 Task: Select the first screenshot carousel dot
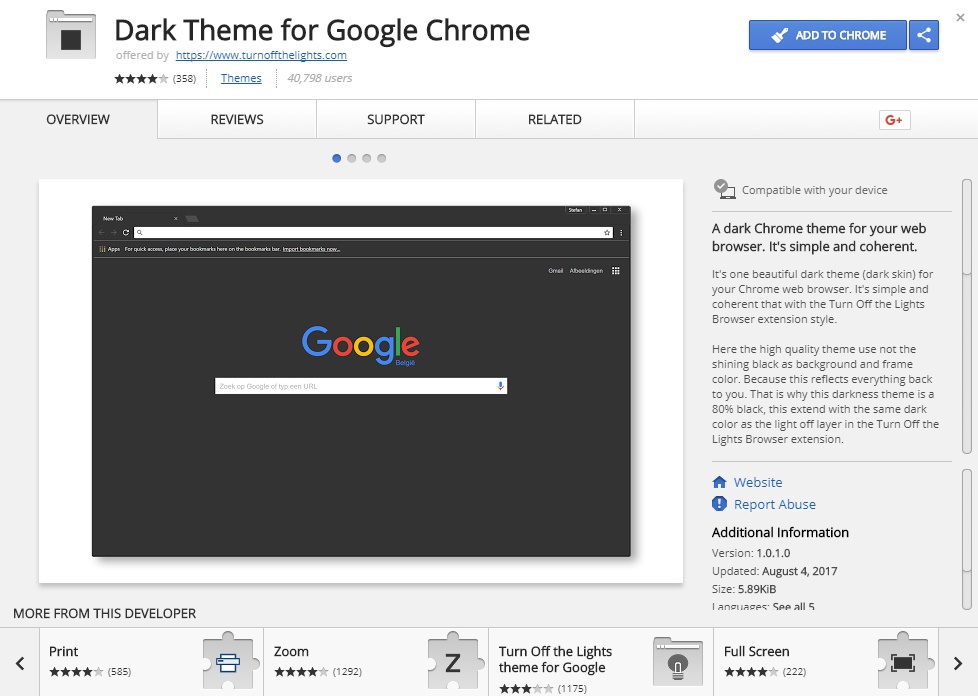click(337, 158)
